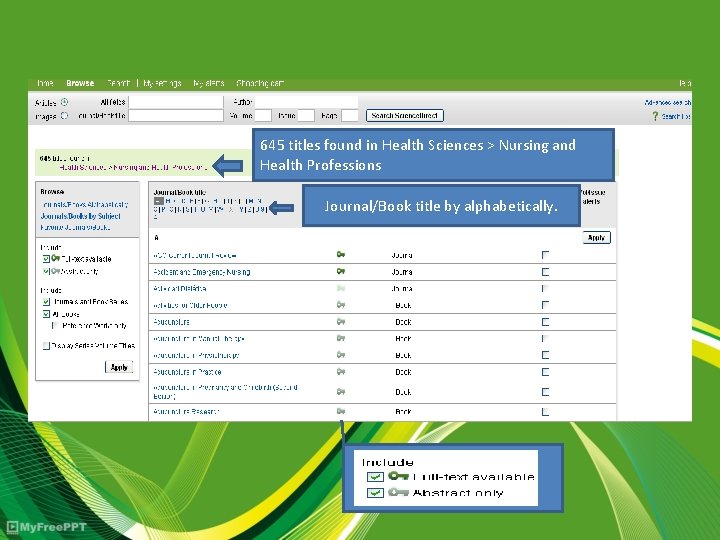The height and width of the screenshot is (540, 720).
Task: Open Acupuncture in Practice book title
Action: (187, 372)
